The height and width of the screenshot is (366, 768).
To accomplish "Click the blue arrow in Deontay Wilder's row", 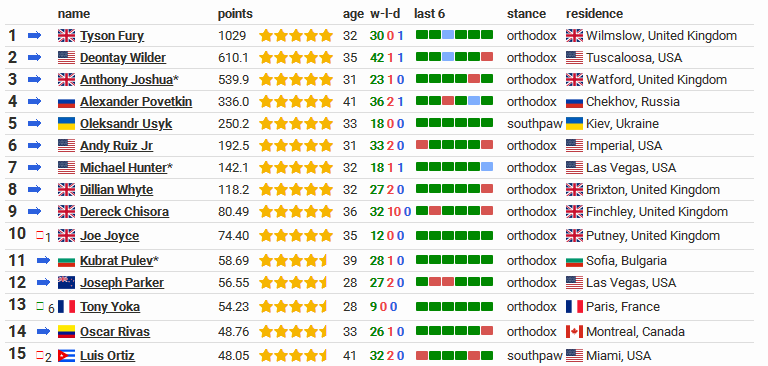I will pos(34,57).
